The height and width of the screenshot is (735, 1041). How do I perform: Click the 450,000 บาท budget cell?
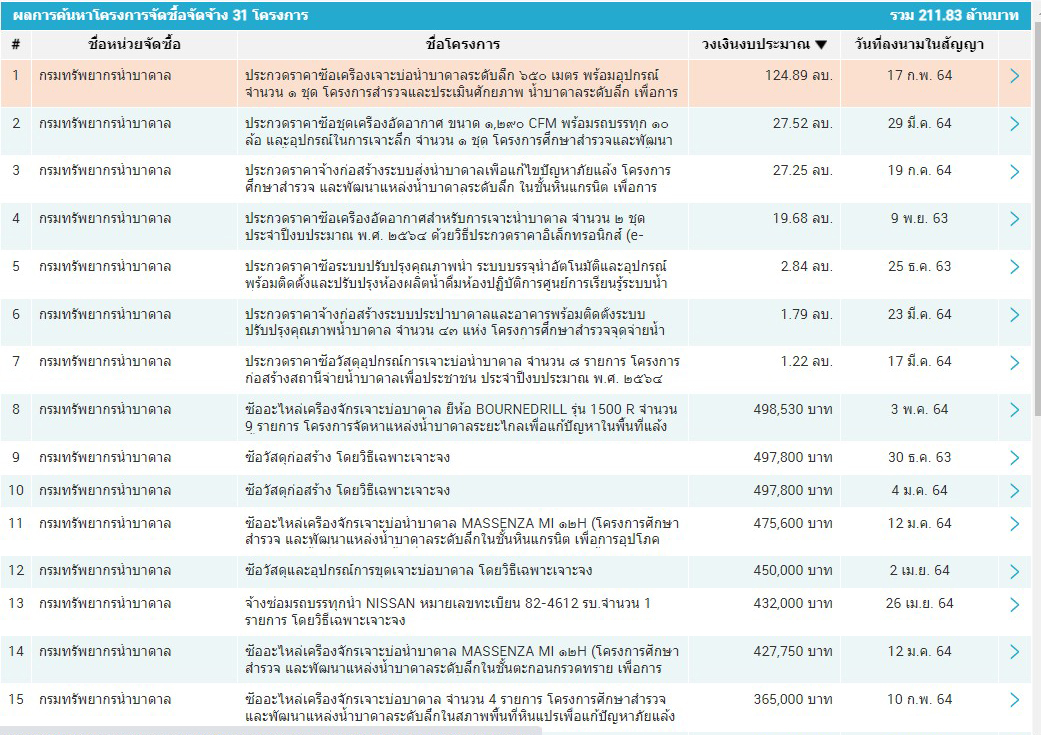(792, 570)
